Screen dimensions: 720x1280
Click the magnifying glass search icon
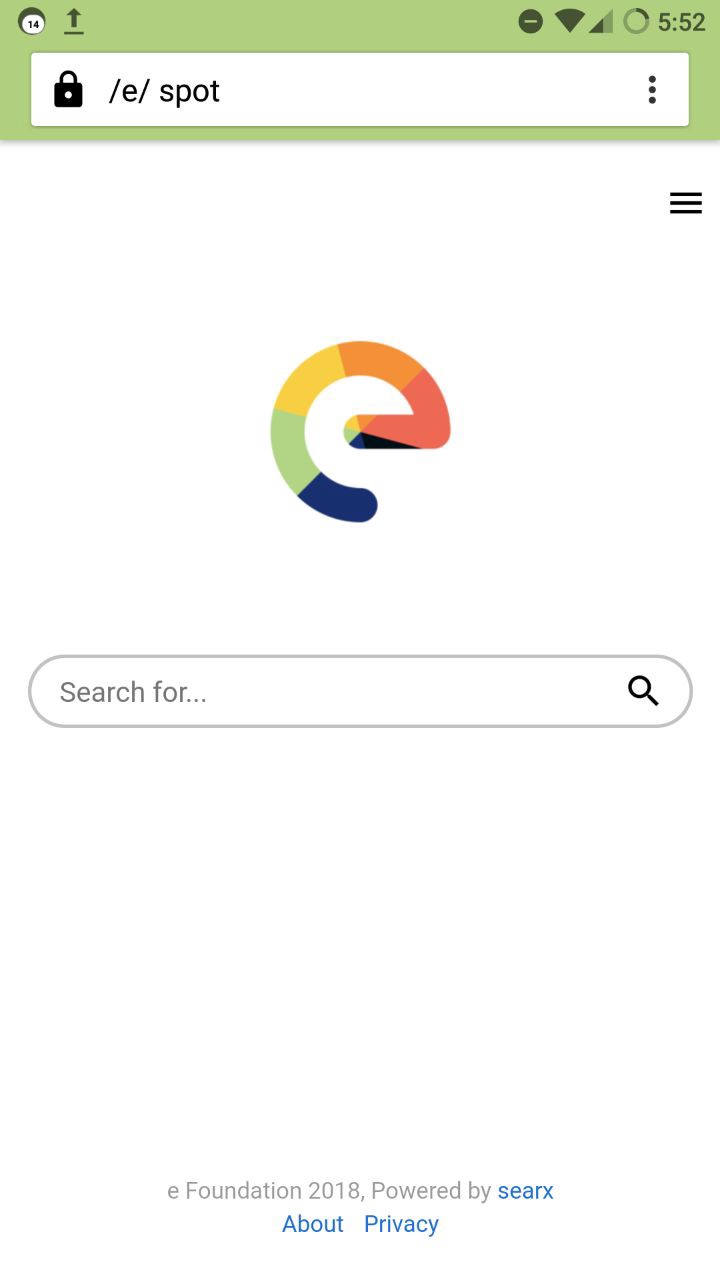[643, 690]
